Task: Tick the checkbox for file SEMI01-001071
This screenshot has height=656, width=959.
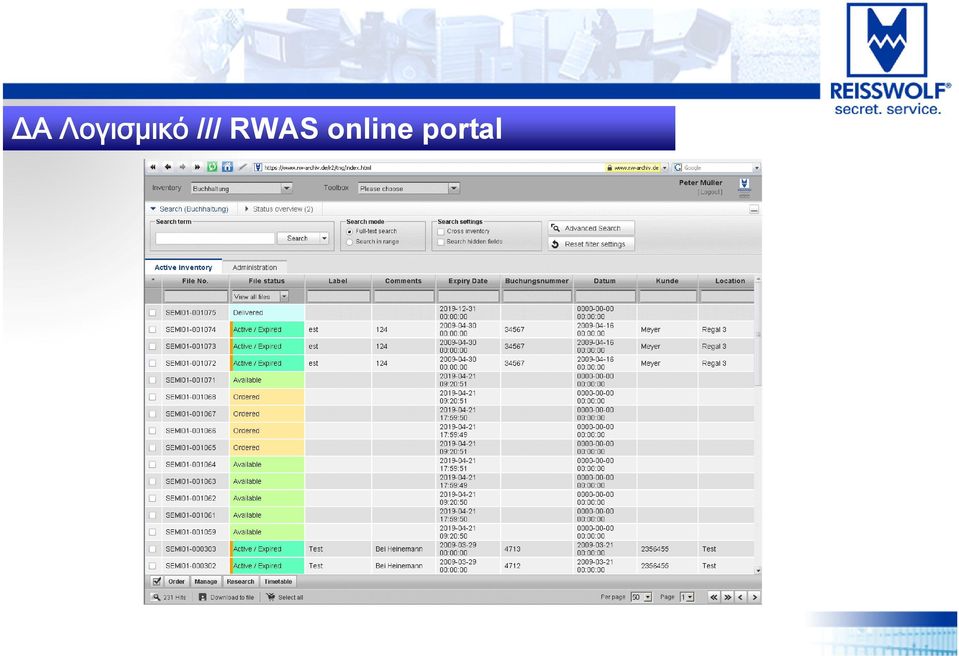Action: pos(153,380)
